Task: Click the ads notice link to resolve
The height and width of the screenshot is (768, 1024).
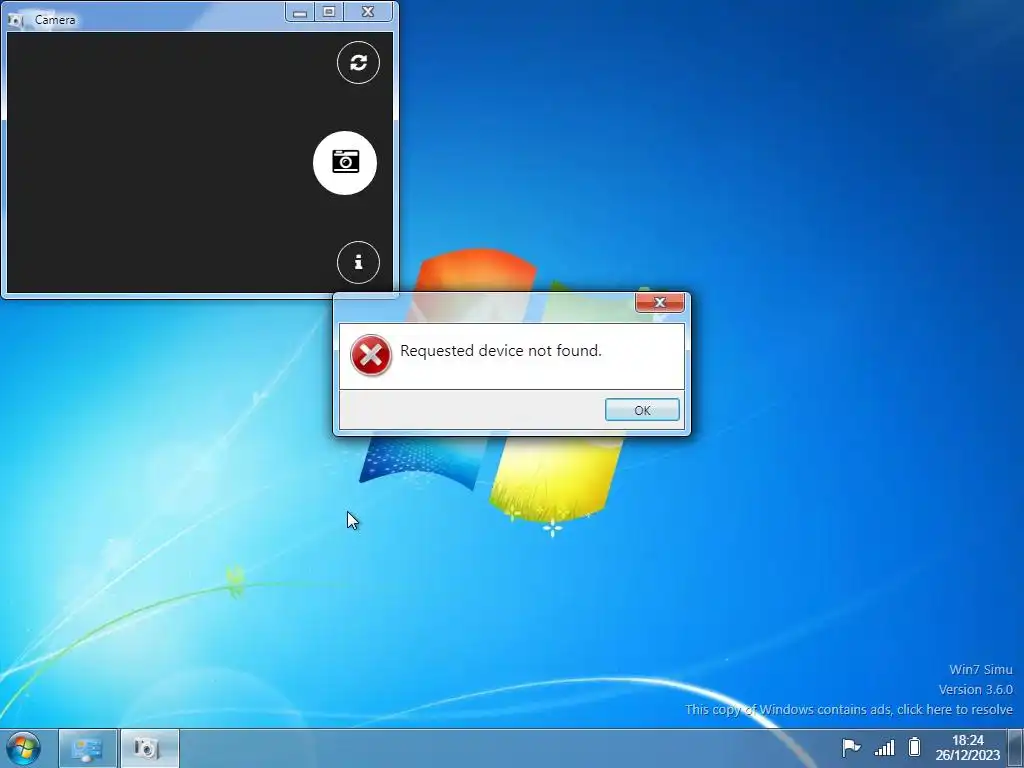Action: click(x=848, y=709)
